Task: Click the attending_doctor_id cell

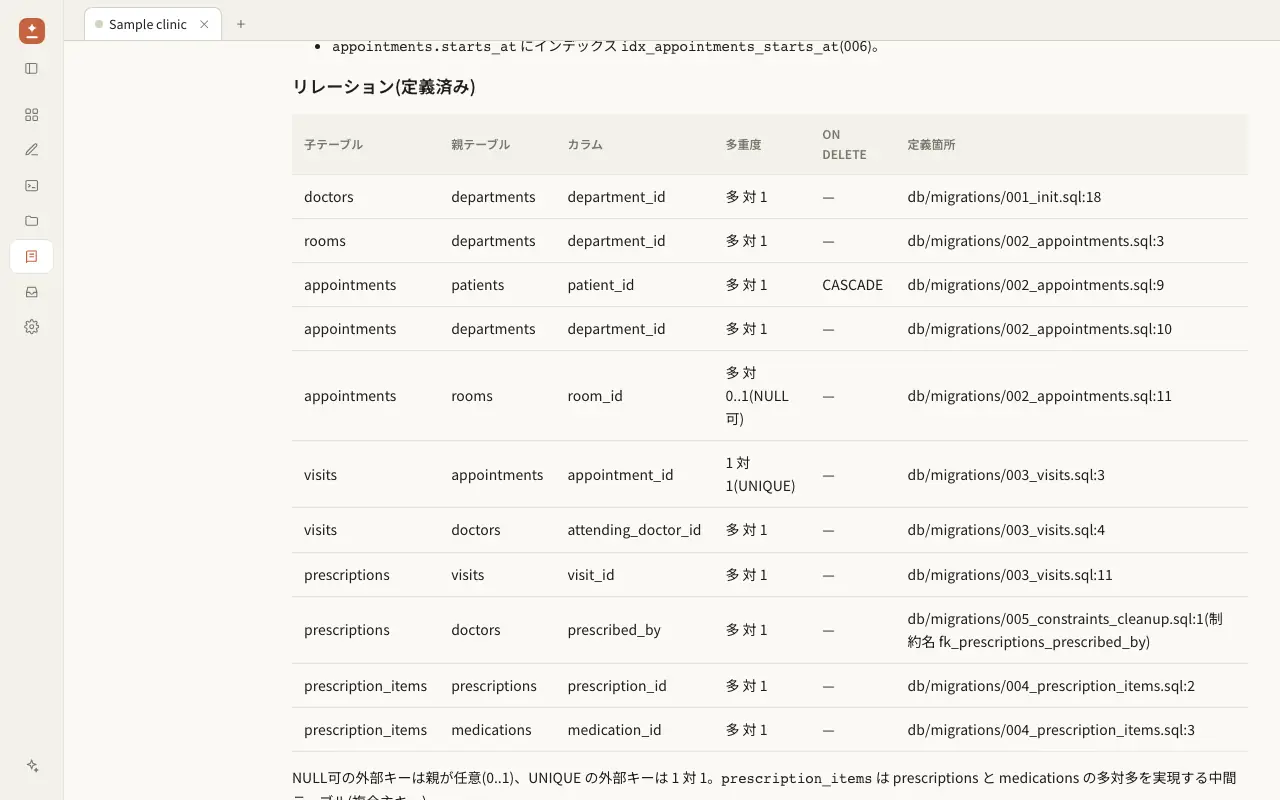Action: pyautogui.click(x=634, y=530)
